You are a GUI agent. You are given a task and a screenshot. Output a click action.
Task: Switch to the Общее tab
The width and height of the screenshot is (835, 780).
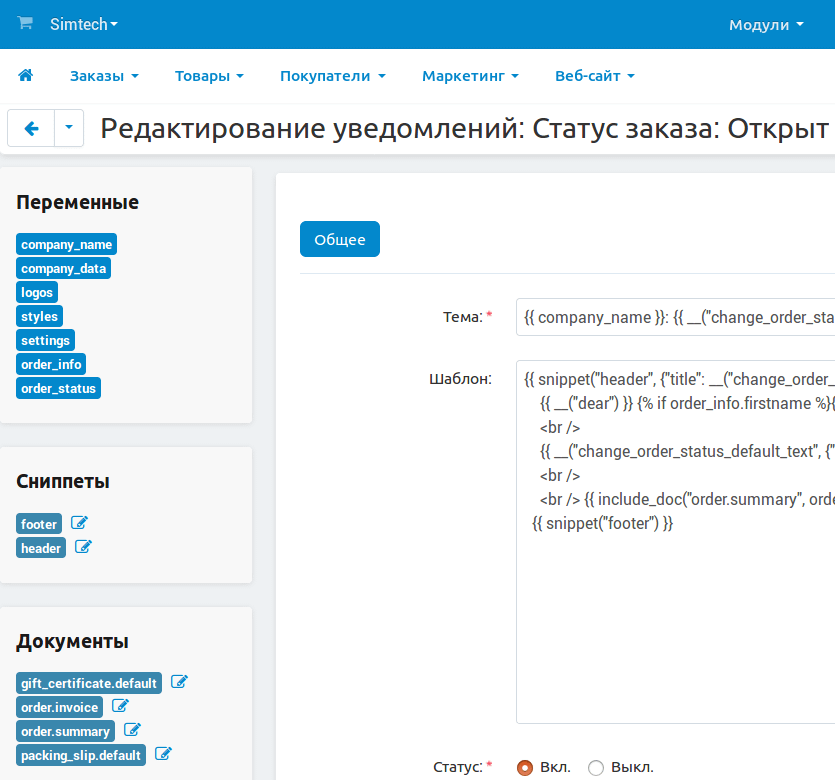point(339,238)
